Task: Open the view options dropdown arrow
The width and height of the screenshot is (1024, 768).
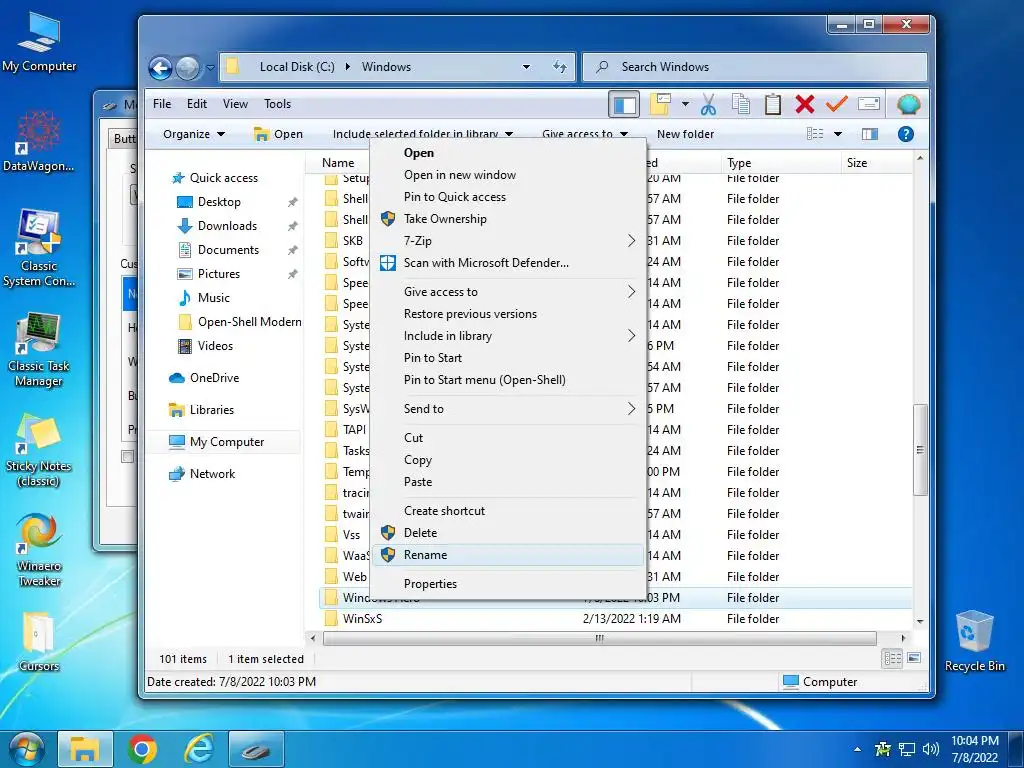Action: [838, 134]
